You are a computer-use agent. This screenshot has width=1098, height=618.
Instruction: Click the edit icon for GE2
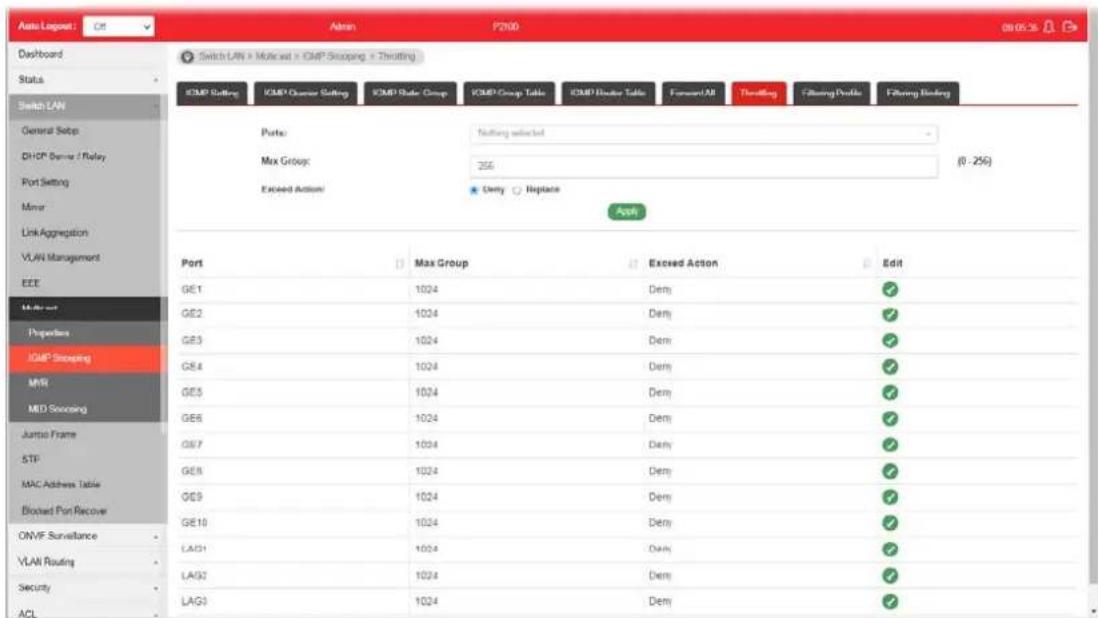pyautogui.click(x=890, y=314)
